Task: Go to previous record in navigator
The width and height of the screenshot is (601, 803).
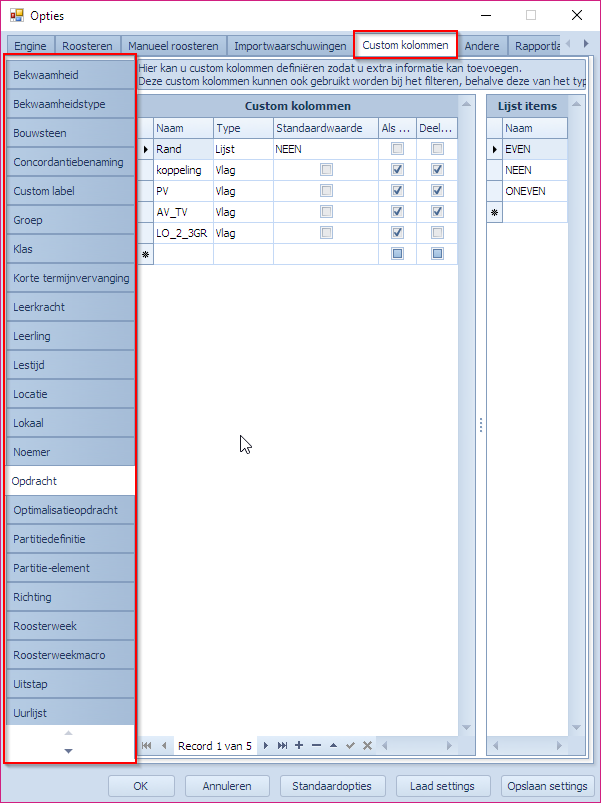Action: click(164, 746)
